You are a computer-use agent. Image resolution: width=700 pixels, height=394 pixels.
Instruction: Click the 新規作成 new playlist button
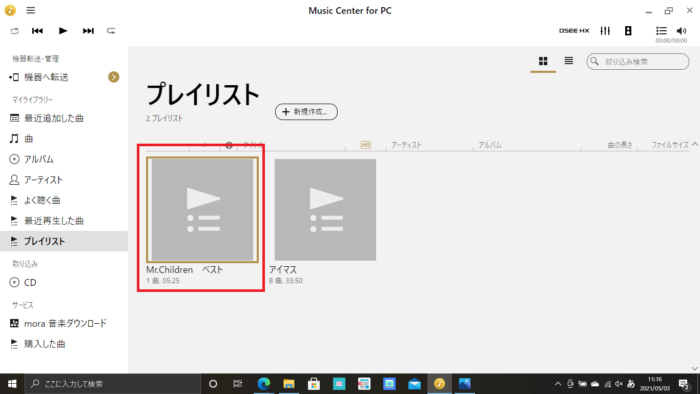(x=306, y=112)
